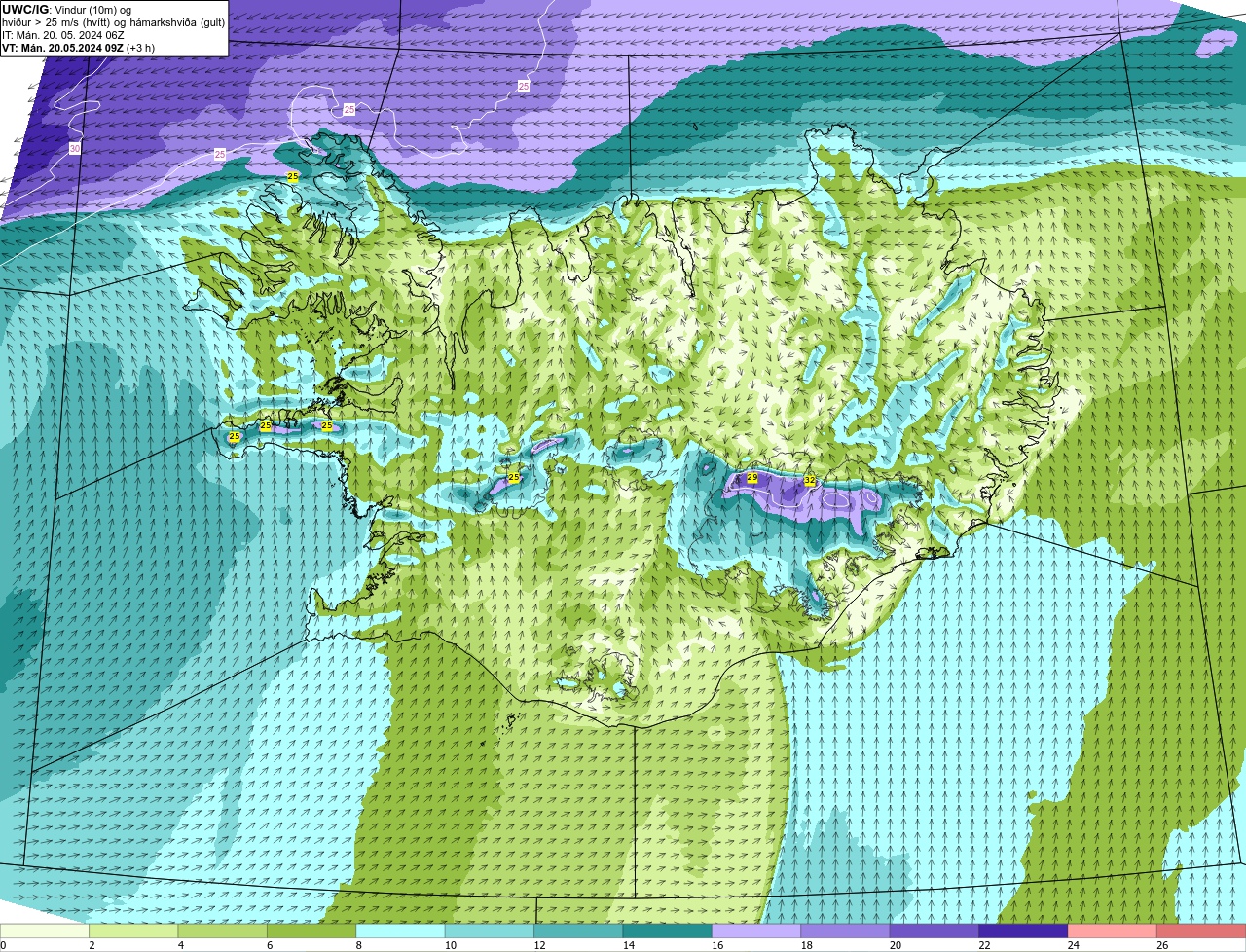The image size is (1246, 952).
Task: Click the 0–2 m/s pale yellow legend swatch
Action: 45,932
